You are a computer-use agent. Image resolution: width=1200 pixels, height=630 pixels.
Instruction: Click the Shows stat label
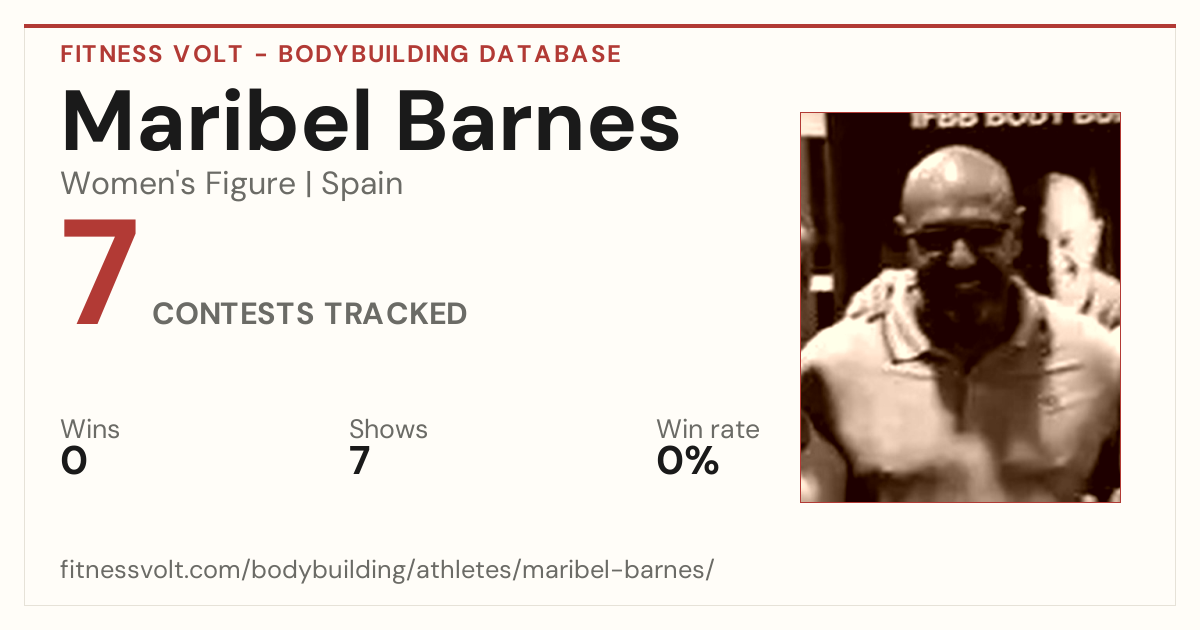coord(388,430)
